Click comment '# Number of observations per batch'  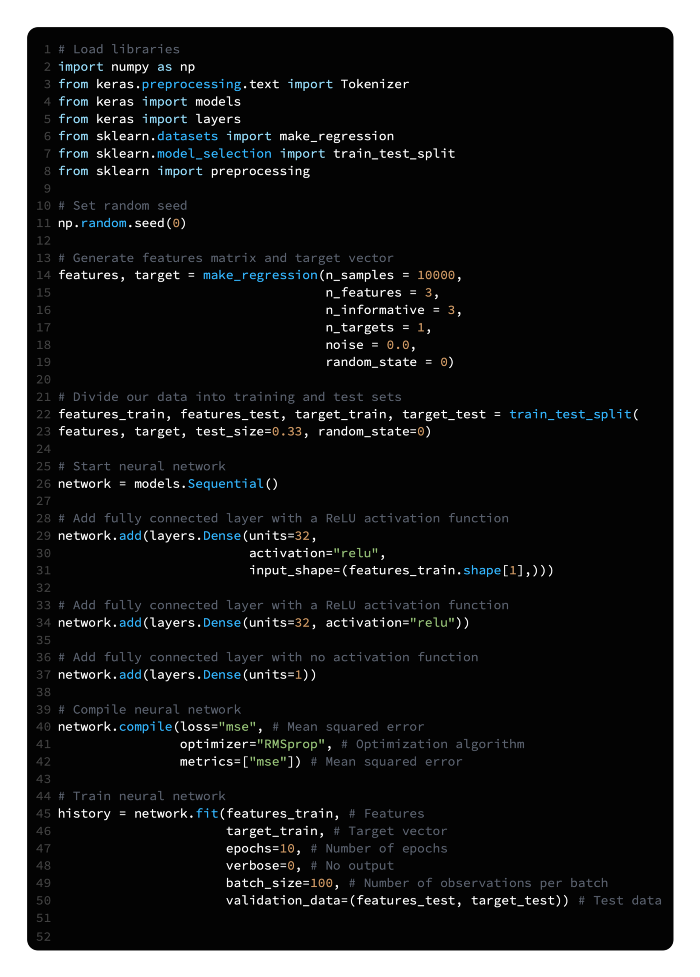pyautogui.click(x=478, y=884)
